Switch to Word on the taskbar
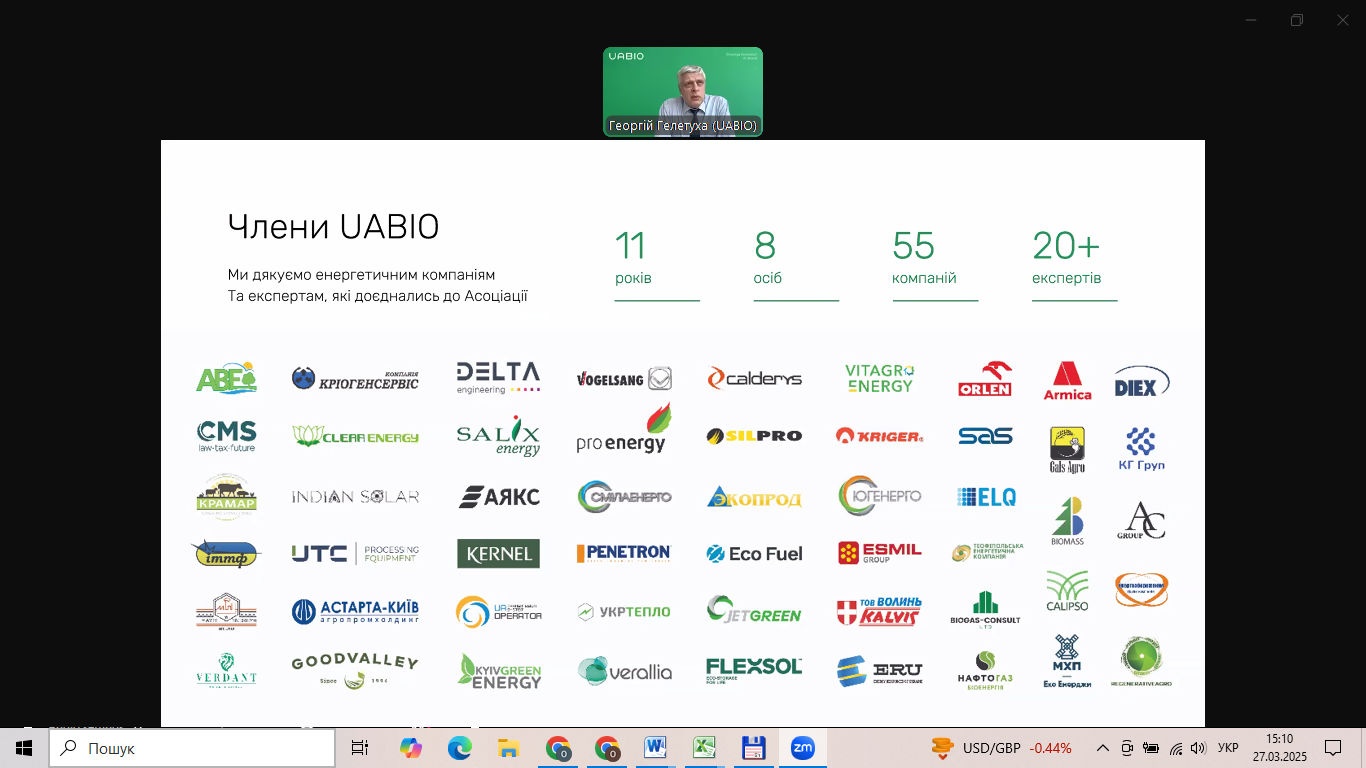 [656, 748]
